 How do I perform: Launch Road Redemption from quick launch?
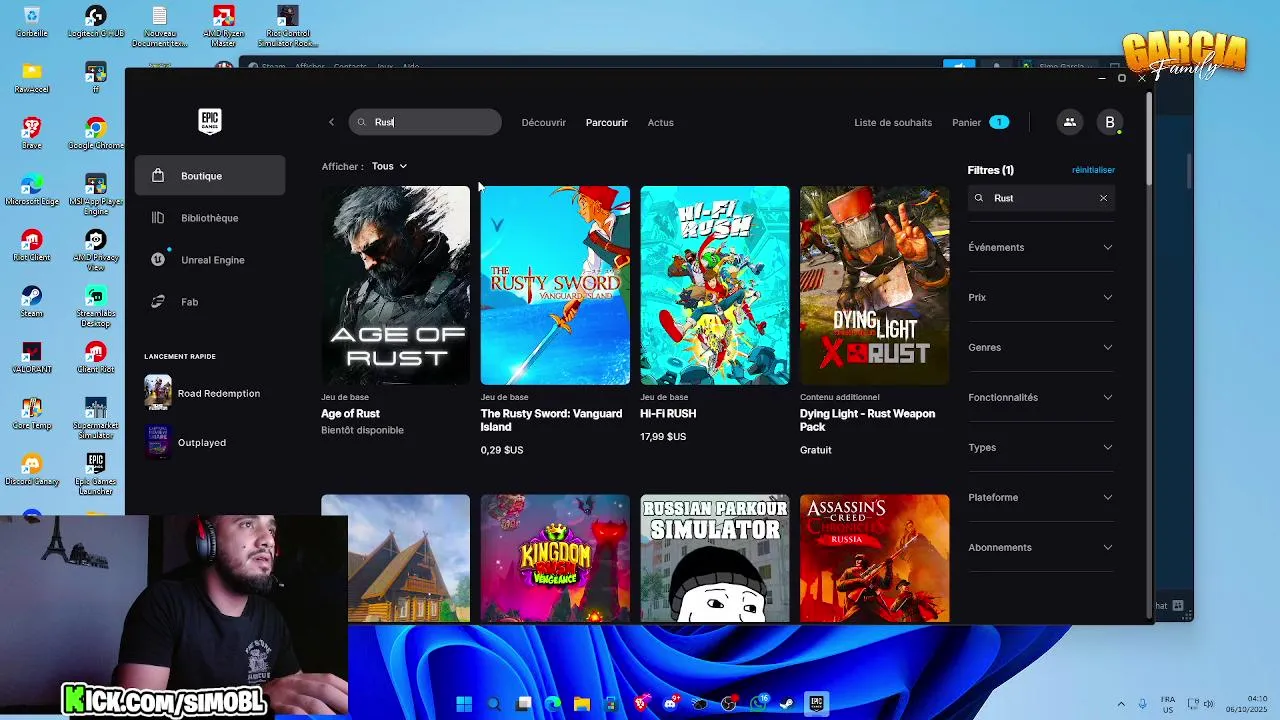point(203,393)
